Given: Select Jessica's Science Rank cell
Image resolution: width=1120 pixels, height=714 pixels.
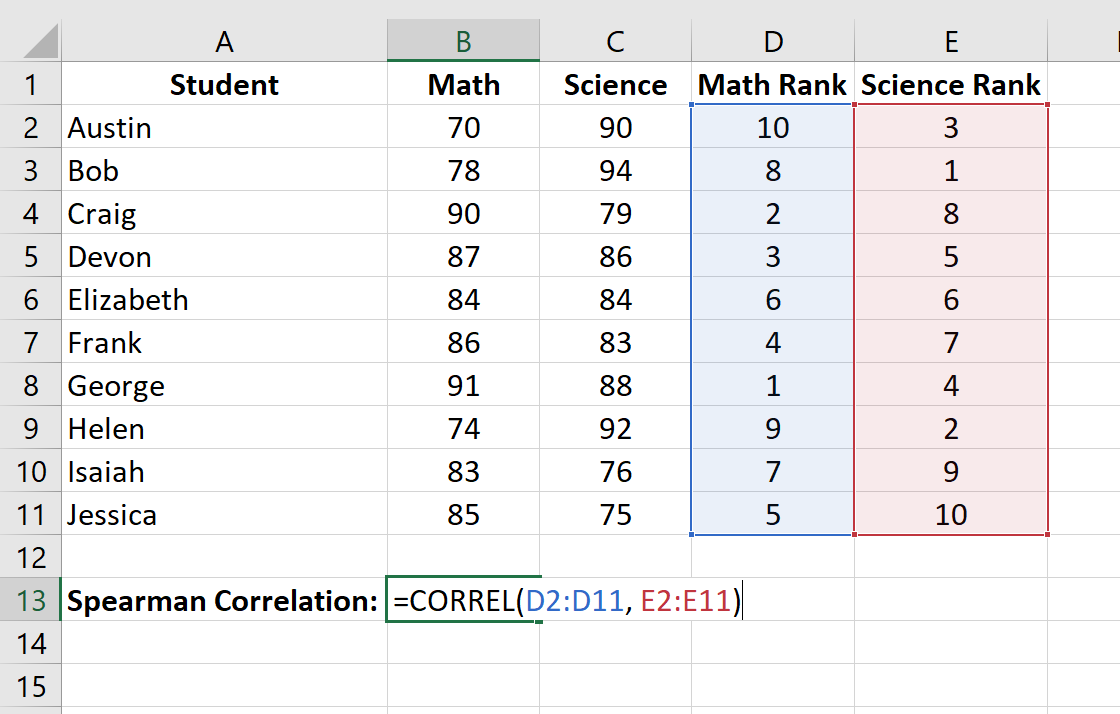Looking at the screenshot, I should click(x=951, y=514).
